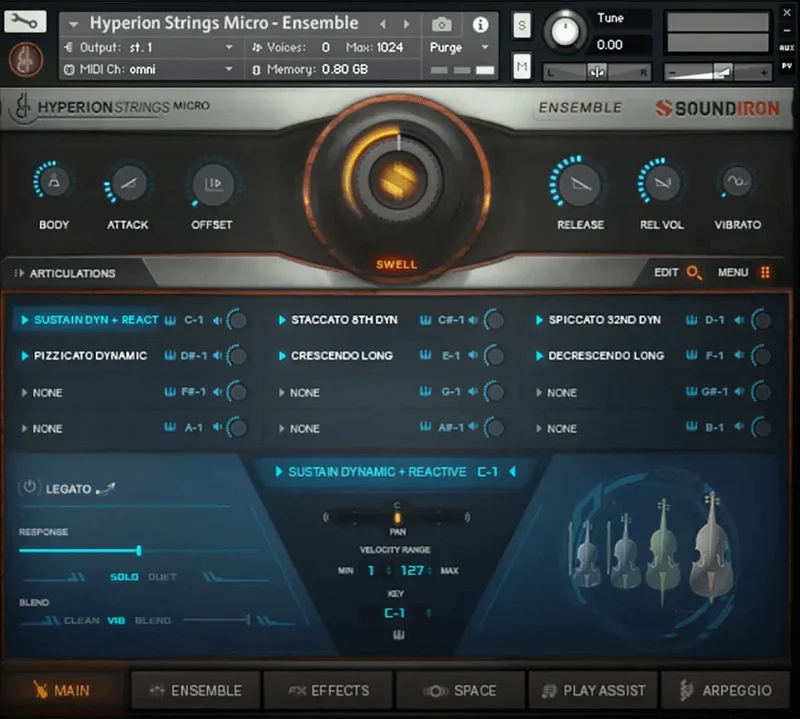Go to next instrument preset arrow
This screenshot has width=800, height=719.
[407, 24]
